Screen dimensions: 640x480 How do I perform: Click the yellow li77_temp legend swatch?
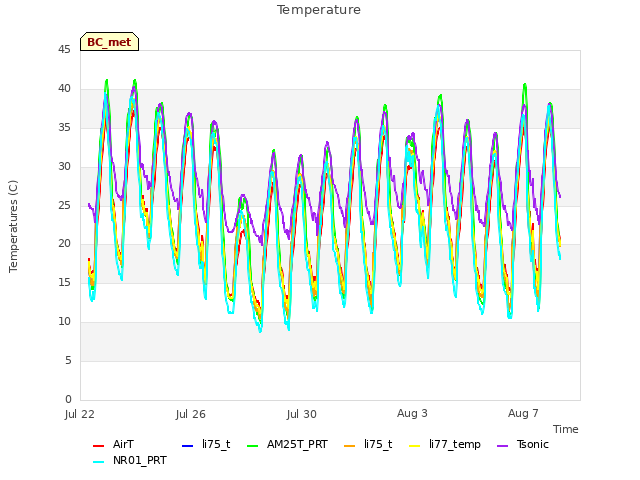tap(414, 445)
